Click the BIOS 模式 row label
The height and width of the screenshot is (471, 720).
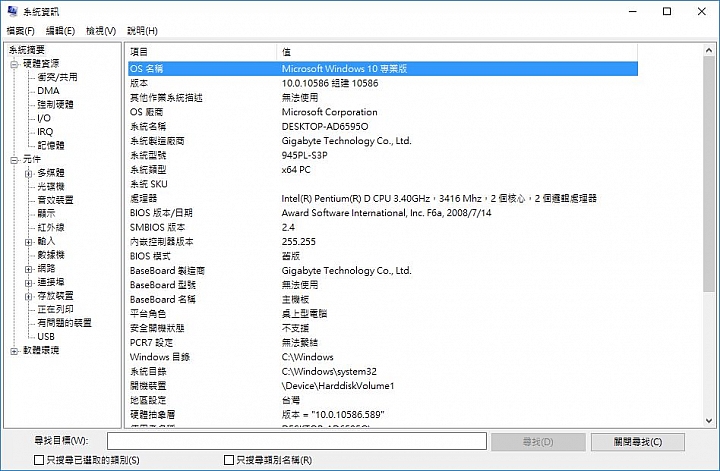click(x=150, y=256)
